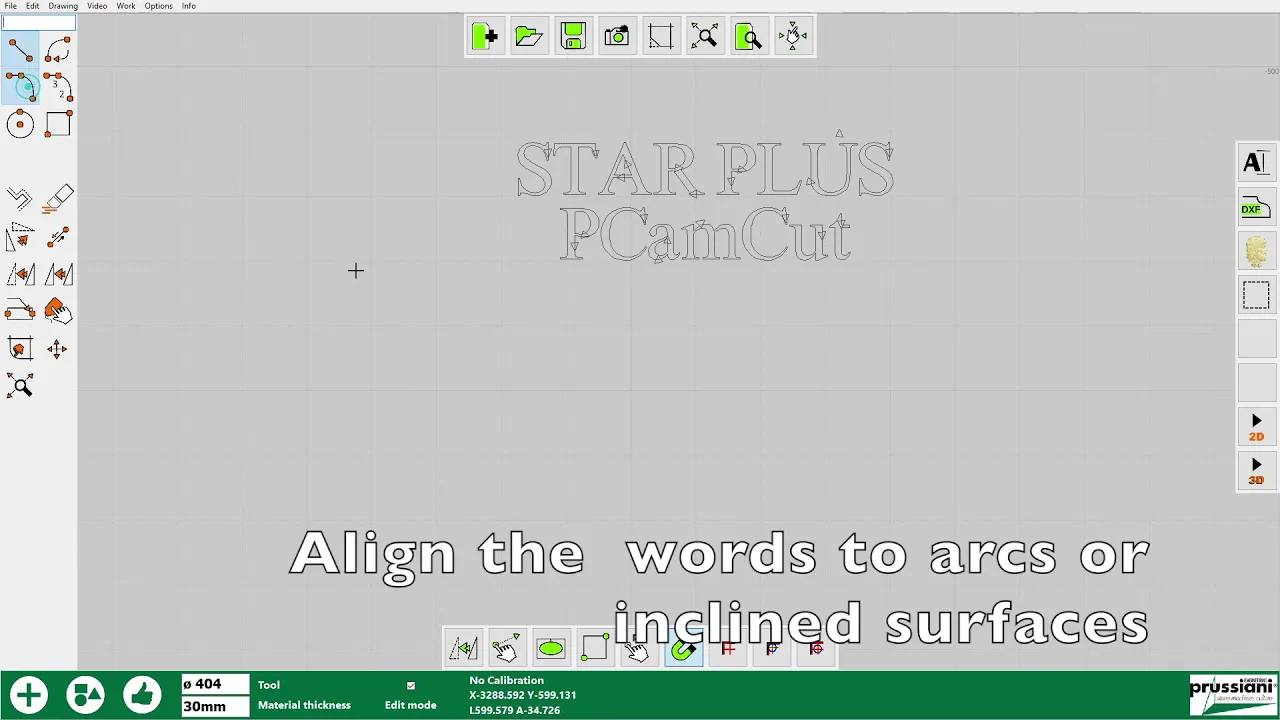Click the green ellipse icon in bottom toolbar
Screen dimensions: 1280x720
[x=551, y=649]
